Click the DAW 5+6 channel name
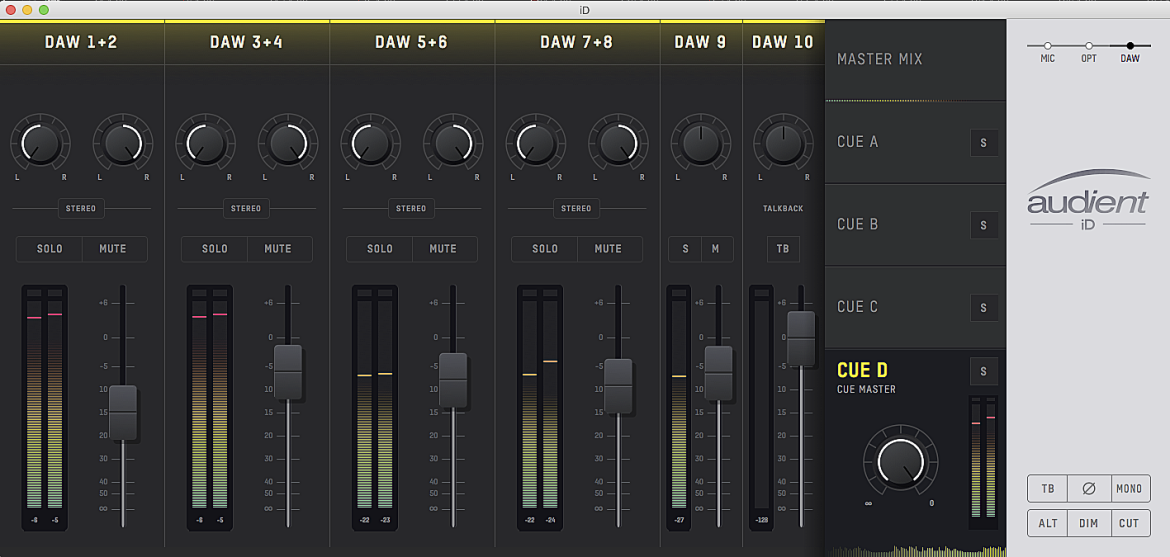The image size is (1170, 557). tap(411, 43)
